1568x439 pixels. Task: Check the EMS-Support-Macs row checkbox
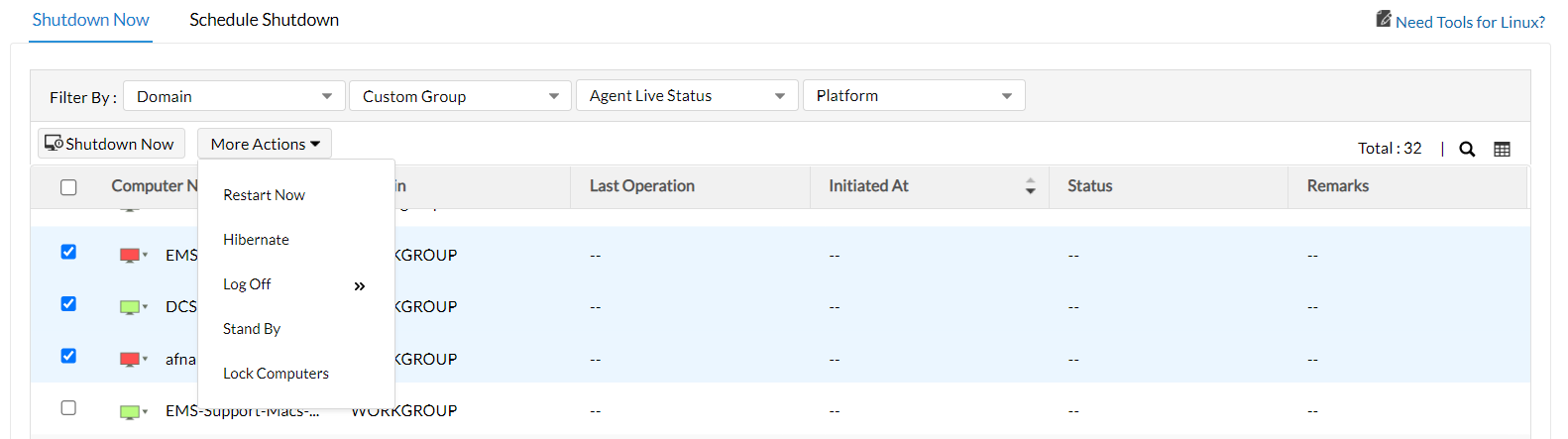pyautogui.click(x=68, y=407)
